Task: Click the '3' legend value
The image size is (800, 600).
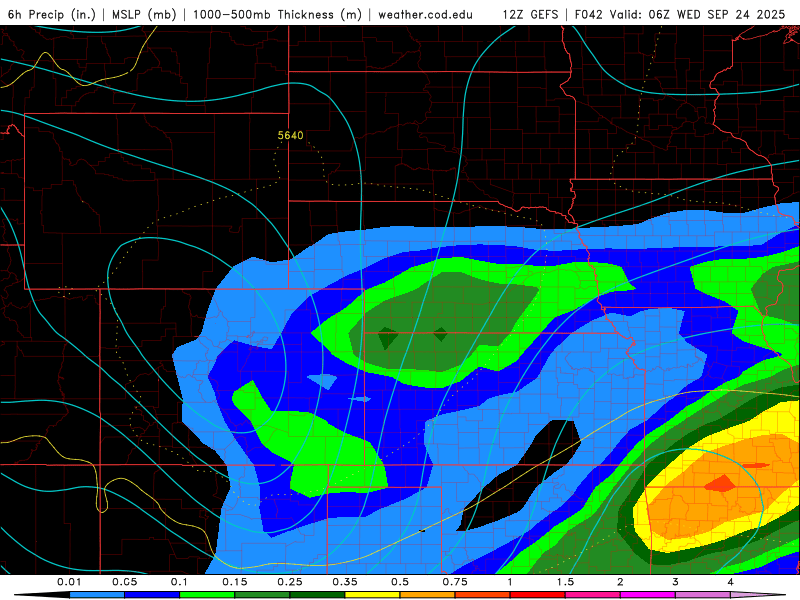Action: [676, 582]
